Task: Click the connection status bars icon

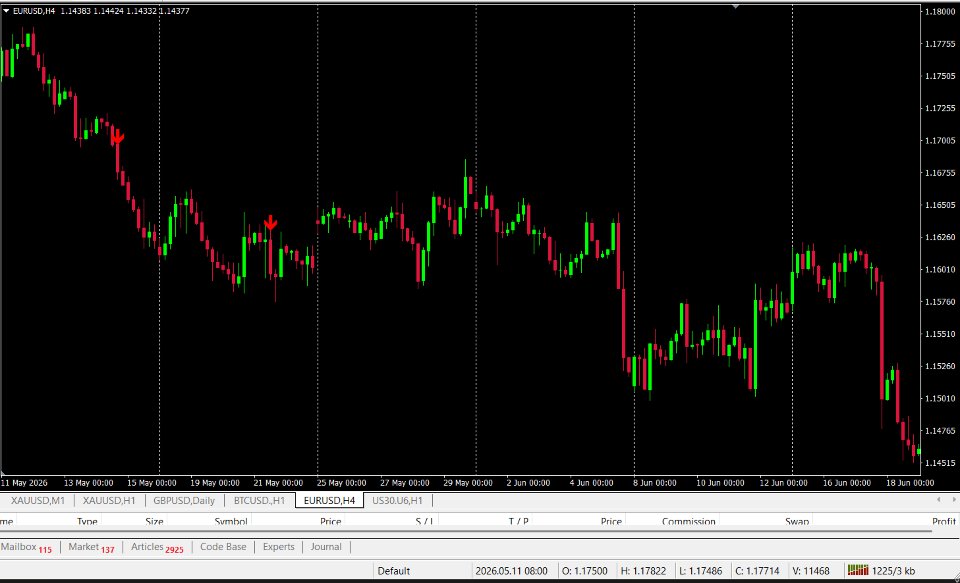Action: (x=858, y=571)
